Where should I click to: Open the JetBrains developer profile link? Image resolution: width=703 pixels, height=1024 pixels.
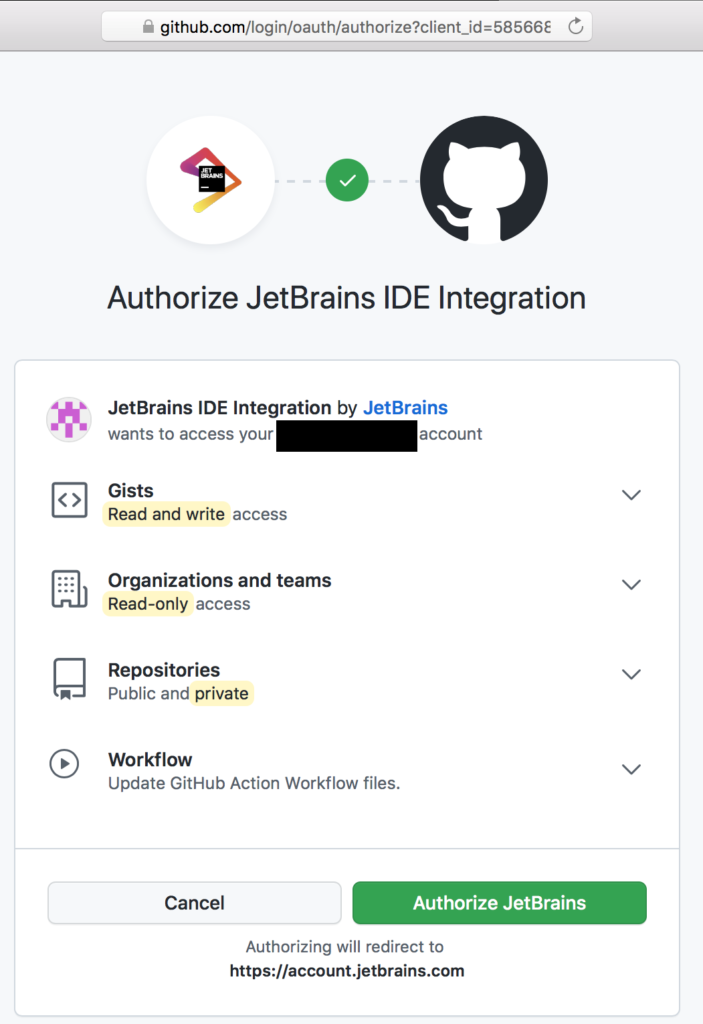(x=405, y=408)
